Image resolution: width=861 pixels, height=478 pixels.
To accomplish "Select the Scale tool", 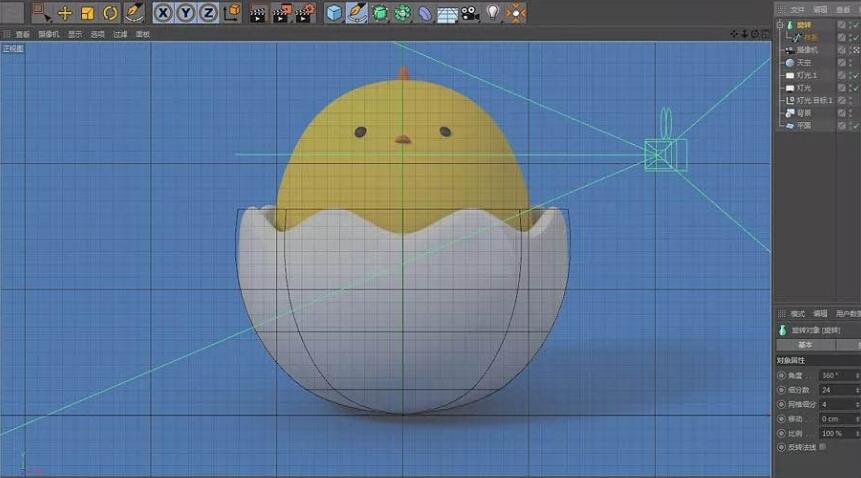I will tap(87, 13).
